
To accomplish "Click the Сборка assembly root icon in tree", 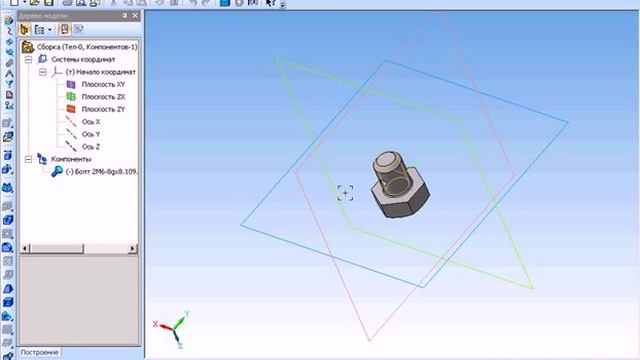I will (x=28, y=47).
